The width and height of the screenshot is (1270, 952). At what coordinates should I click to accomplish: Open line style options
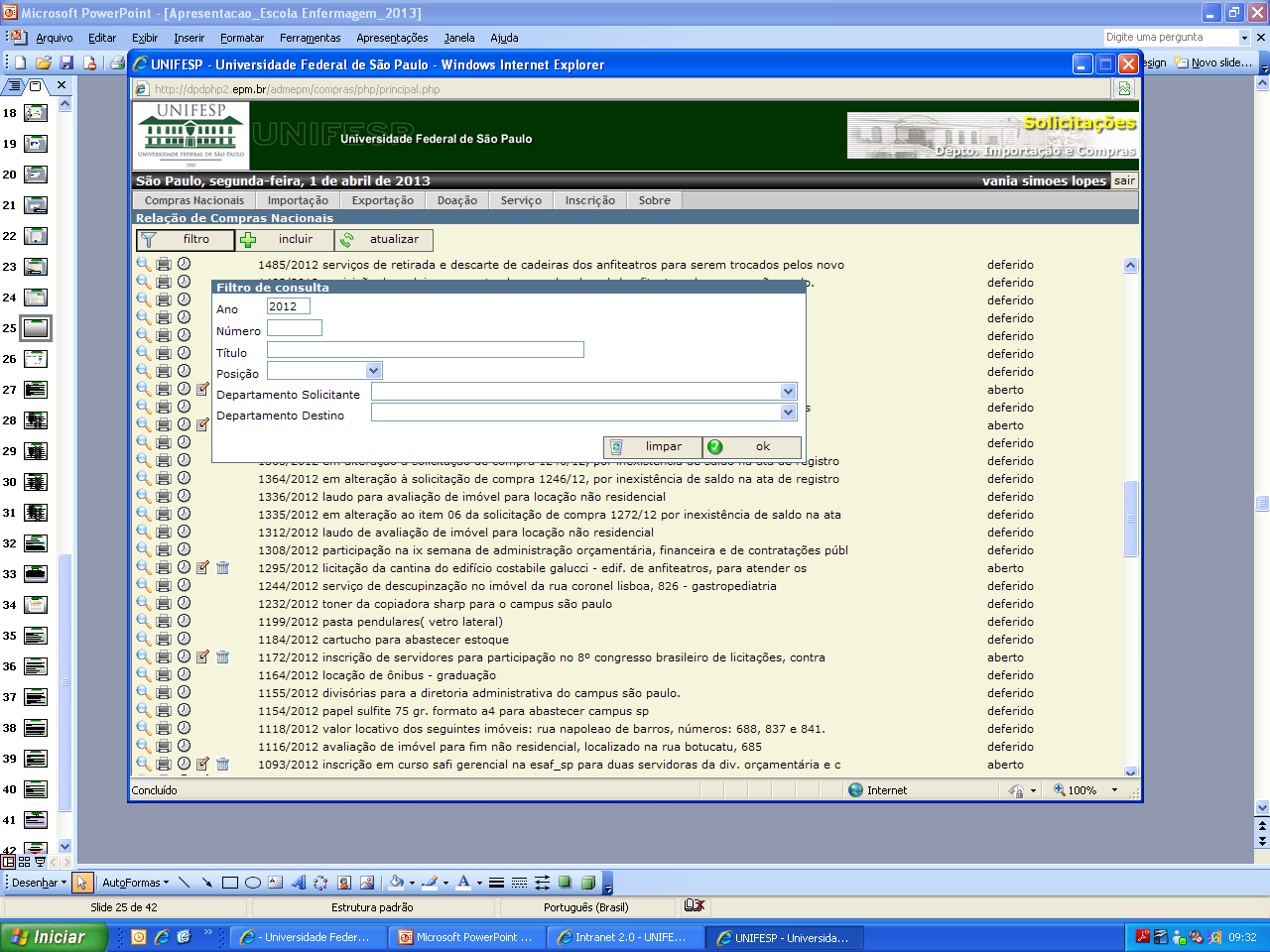[497, 883]
